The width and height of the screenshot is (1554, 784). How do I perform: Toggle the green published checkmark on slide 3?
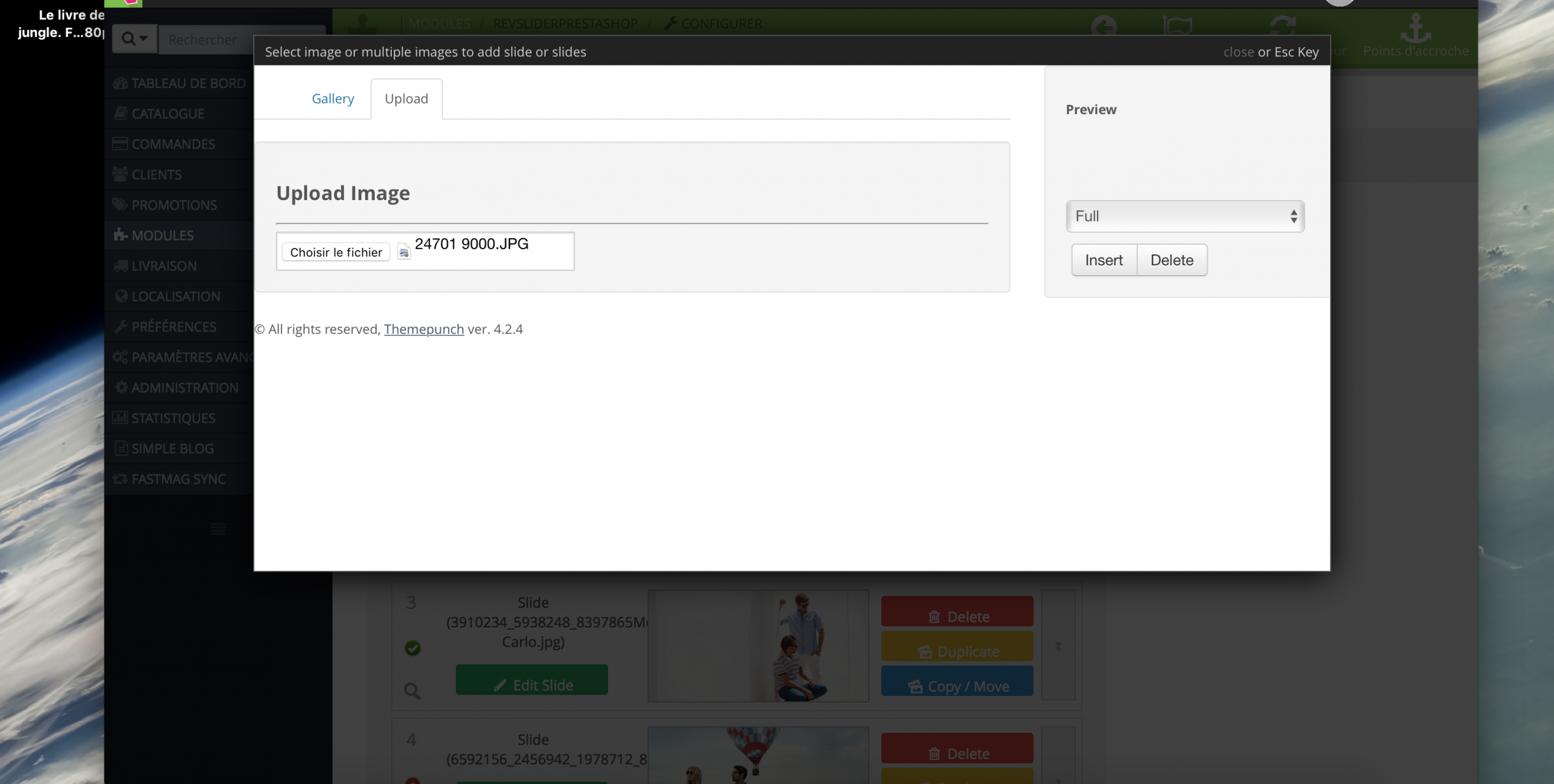click(x=412, y=648)
